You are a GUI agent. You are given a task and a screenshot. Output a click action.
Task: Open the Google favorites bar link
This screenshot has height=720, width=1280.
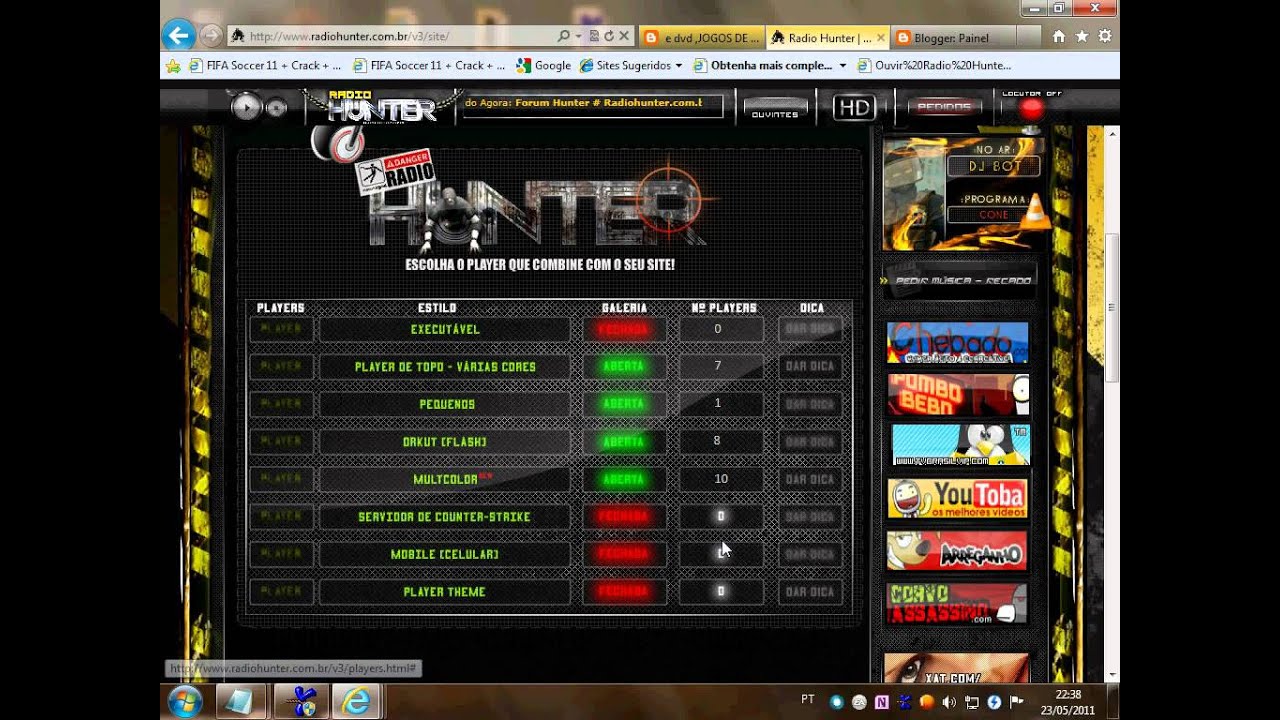(x=543, y=65)
